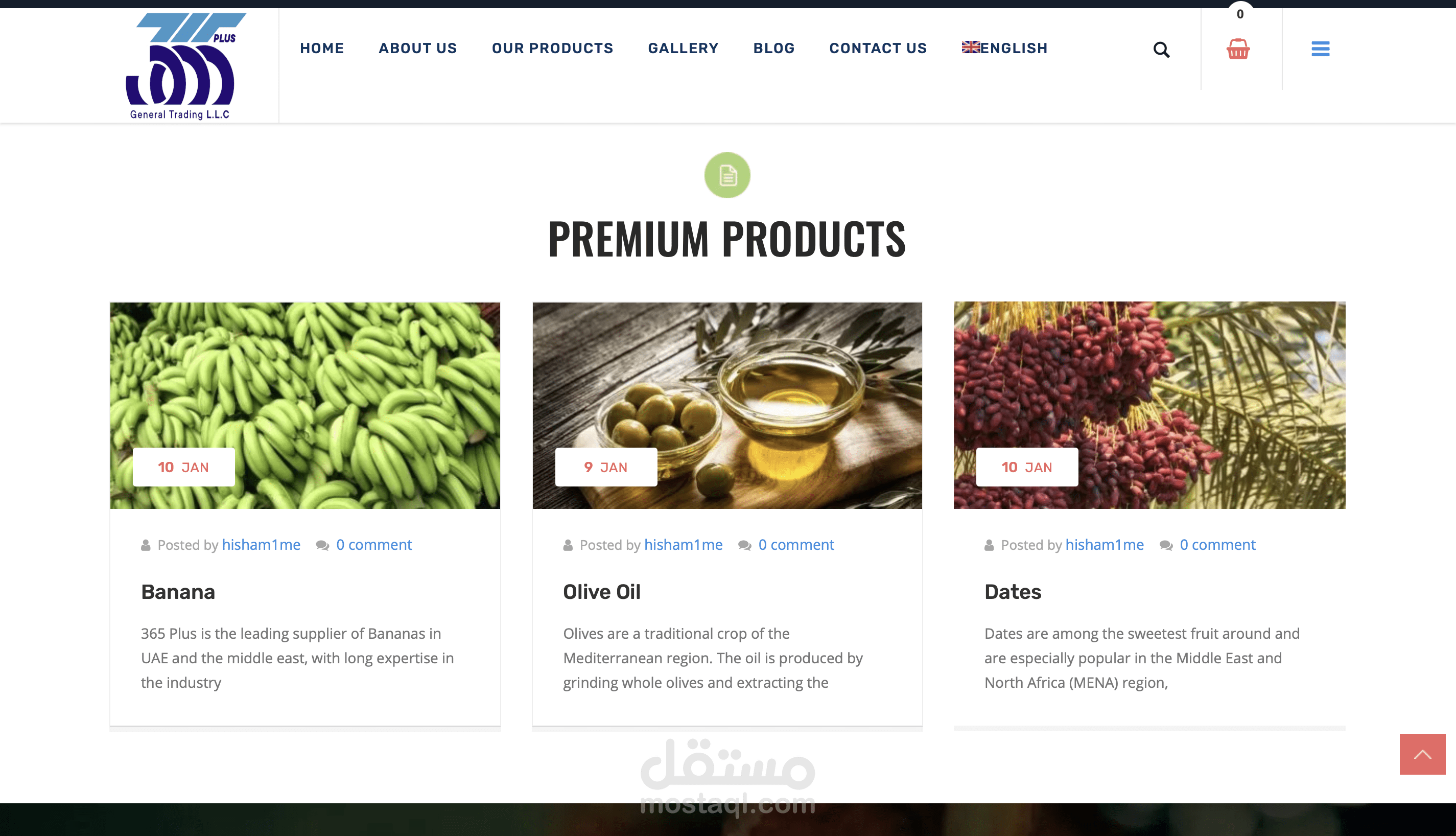Open the hamburger menu icon
Image resolution: width=1456 pixels, height=836 pixels.
[x=1320, y=49]
